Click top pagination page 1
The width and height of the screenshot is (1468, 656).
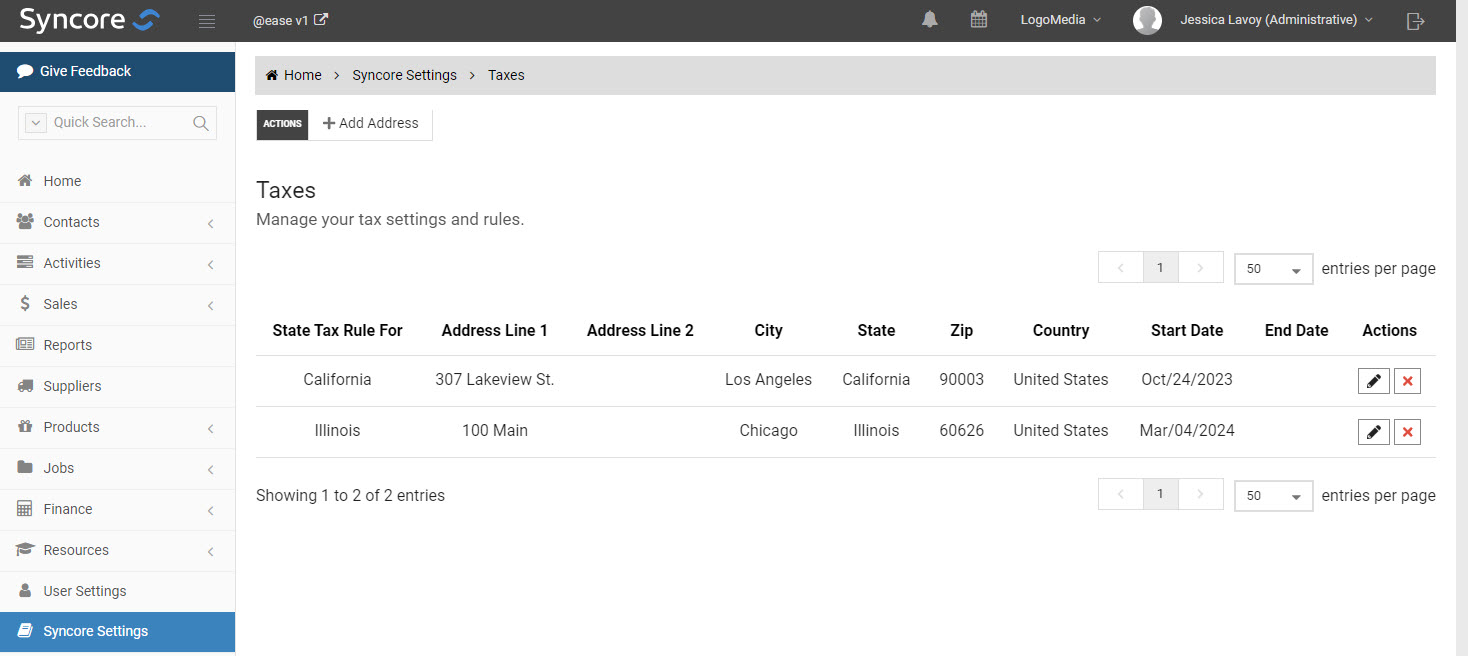(1160, 268)
